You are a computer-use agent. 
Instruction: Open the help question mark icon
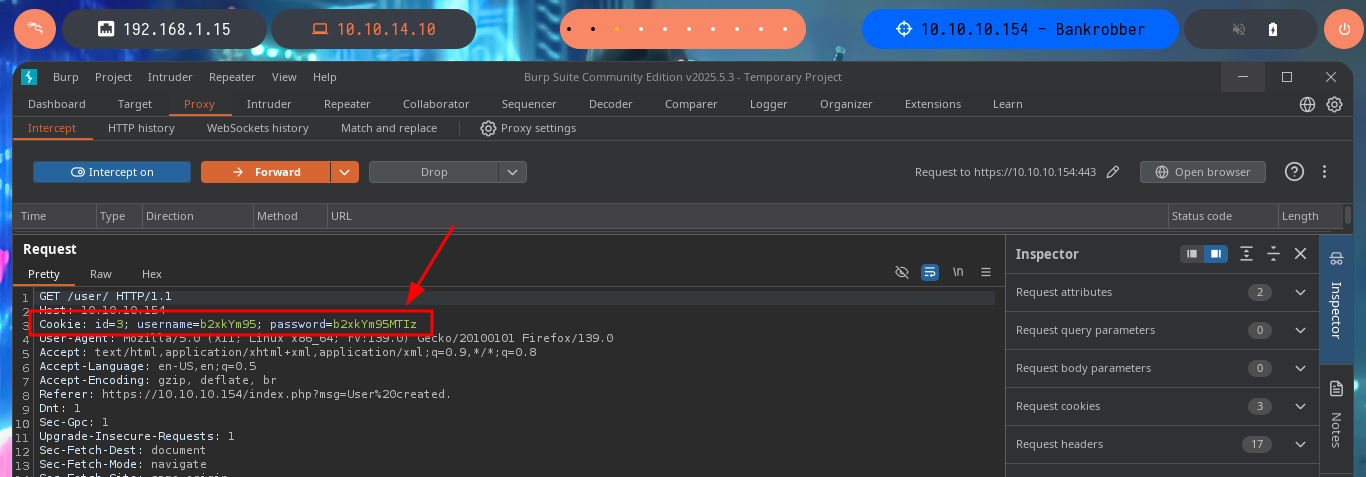coord(1294,172)
